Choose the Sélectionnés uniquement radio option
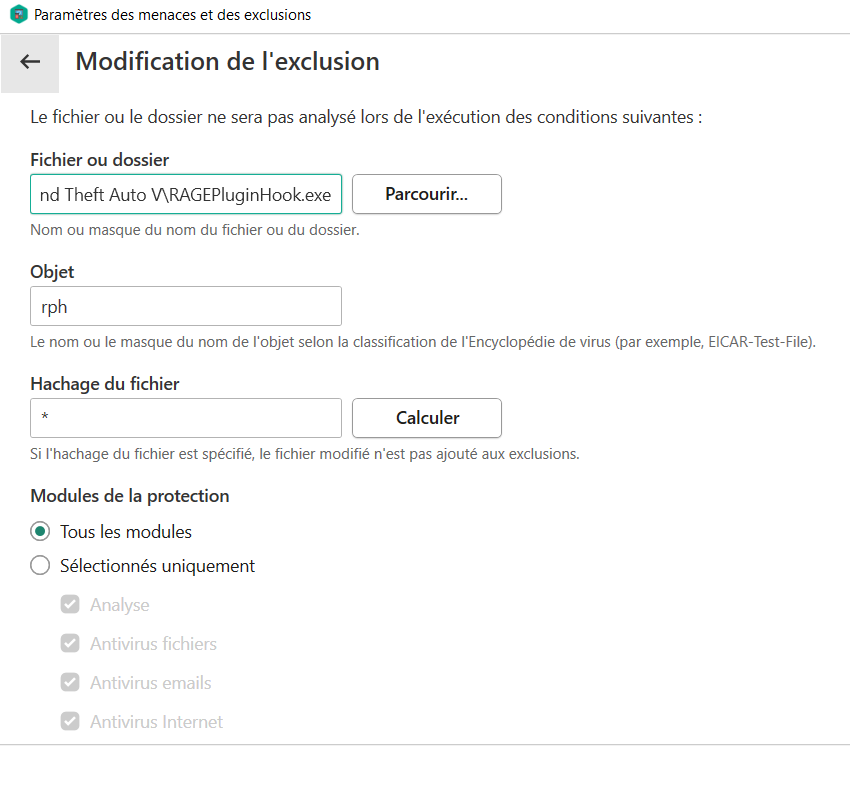This screenshot has width=850, height=788. point(40,566)
